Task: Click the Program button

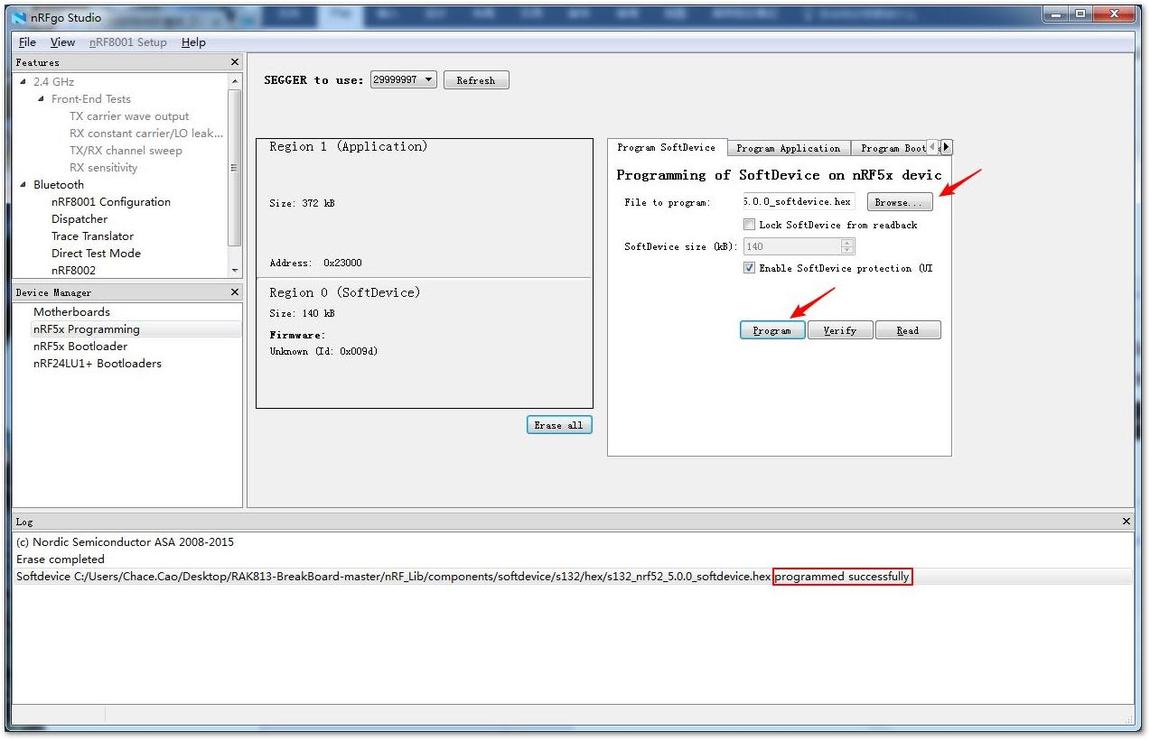Action: coord(772,331)
